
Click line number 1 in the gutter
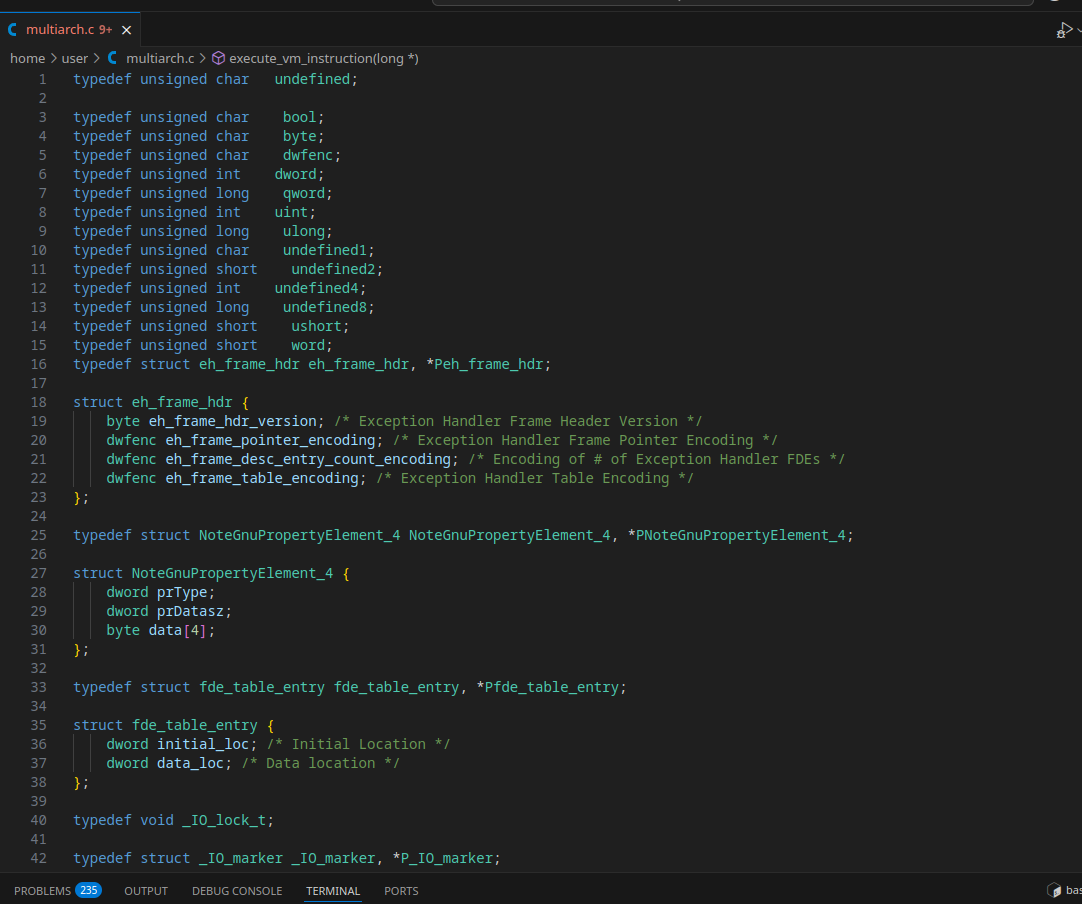point(43,79)
